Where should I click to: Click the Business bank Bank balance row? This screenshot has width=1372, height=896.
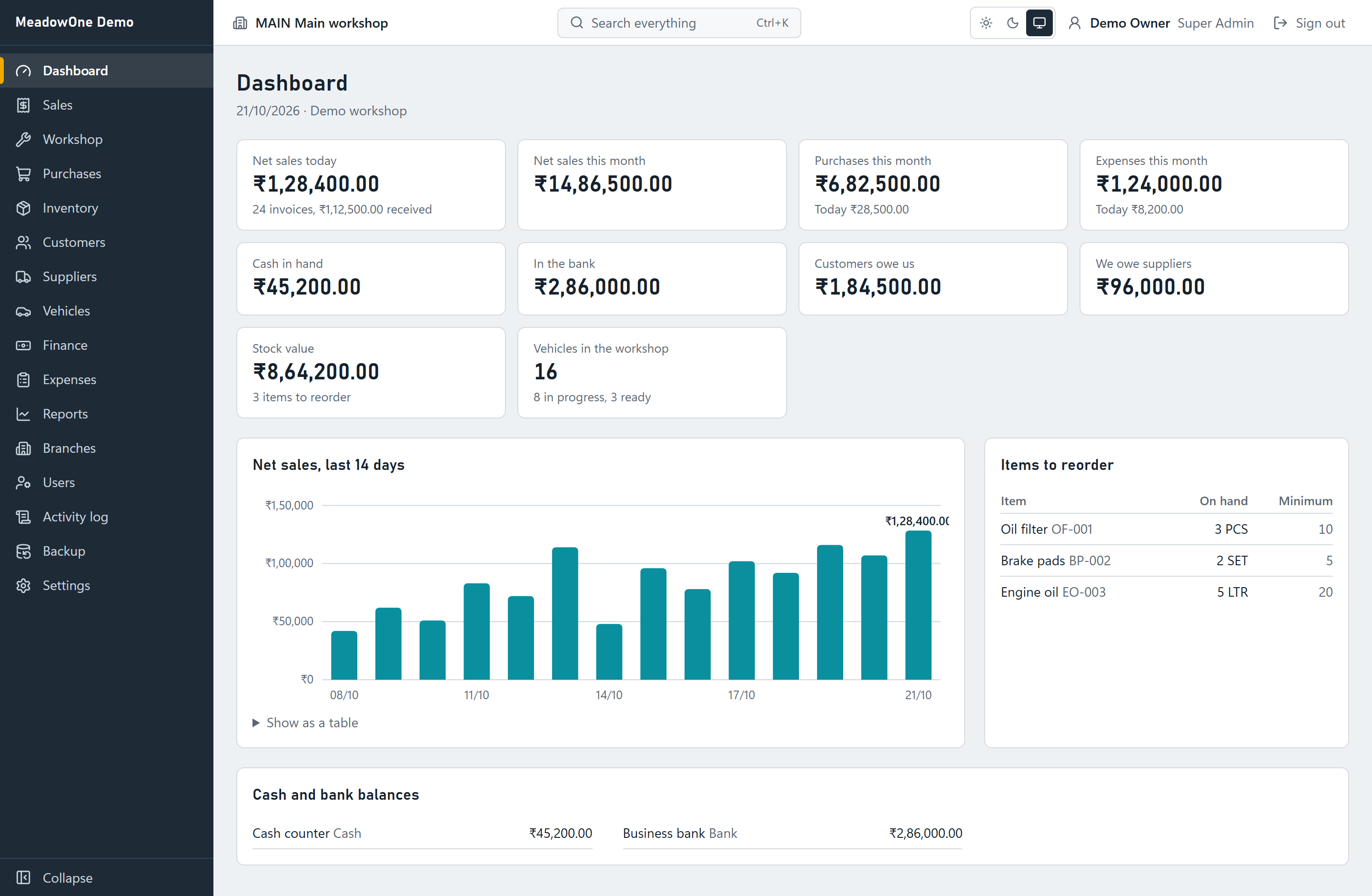tap(792, 833)
